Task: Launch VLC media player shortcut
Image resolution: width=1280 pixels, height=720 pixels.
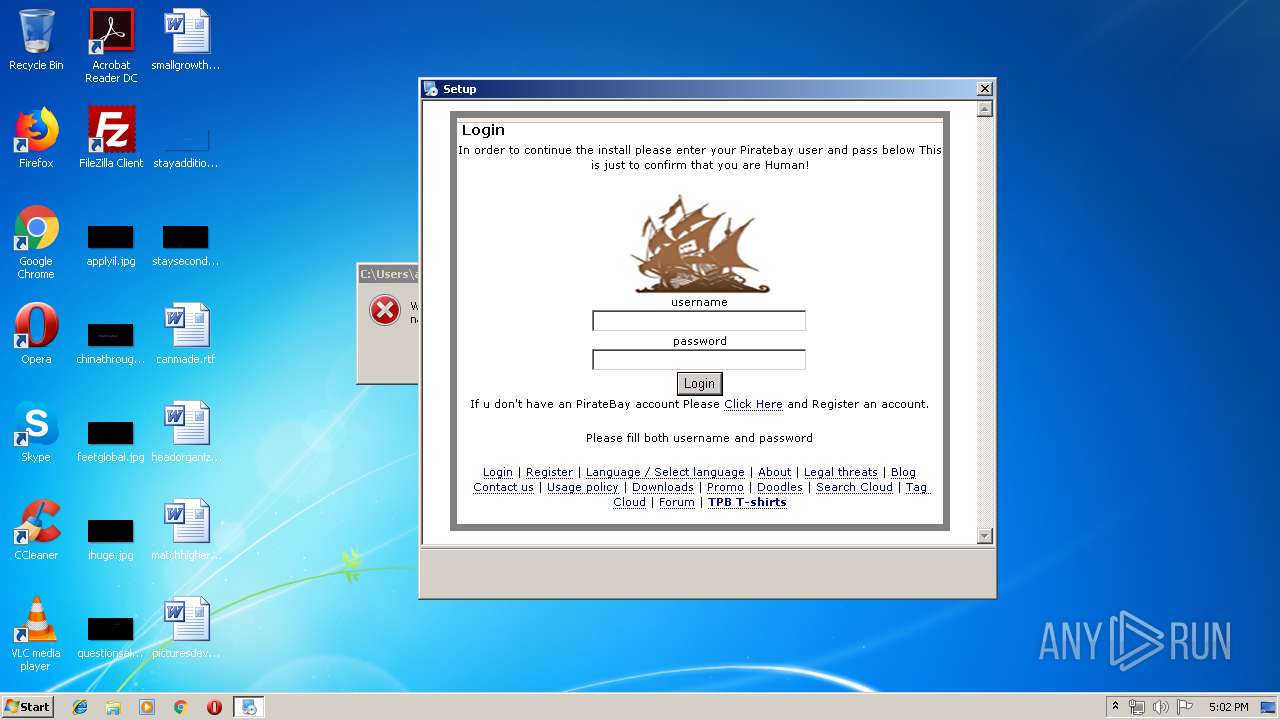Action: pos(36,634)
